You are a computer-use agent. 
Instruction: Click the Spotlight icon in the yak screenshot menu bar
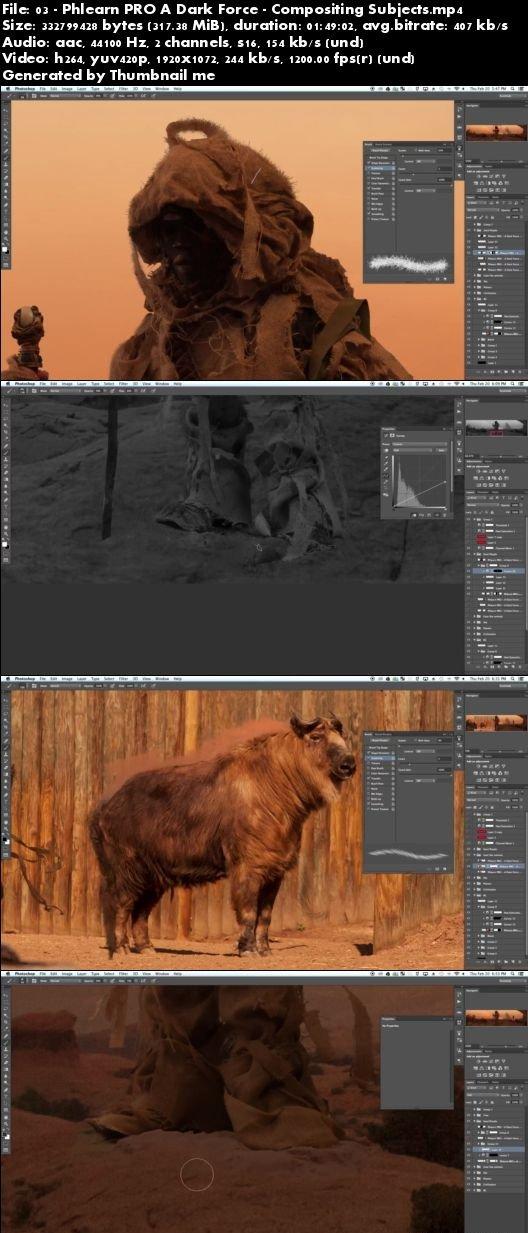point(513,678)
